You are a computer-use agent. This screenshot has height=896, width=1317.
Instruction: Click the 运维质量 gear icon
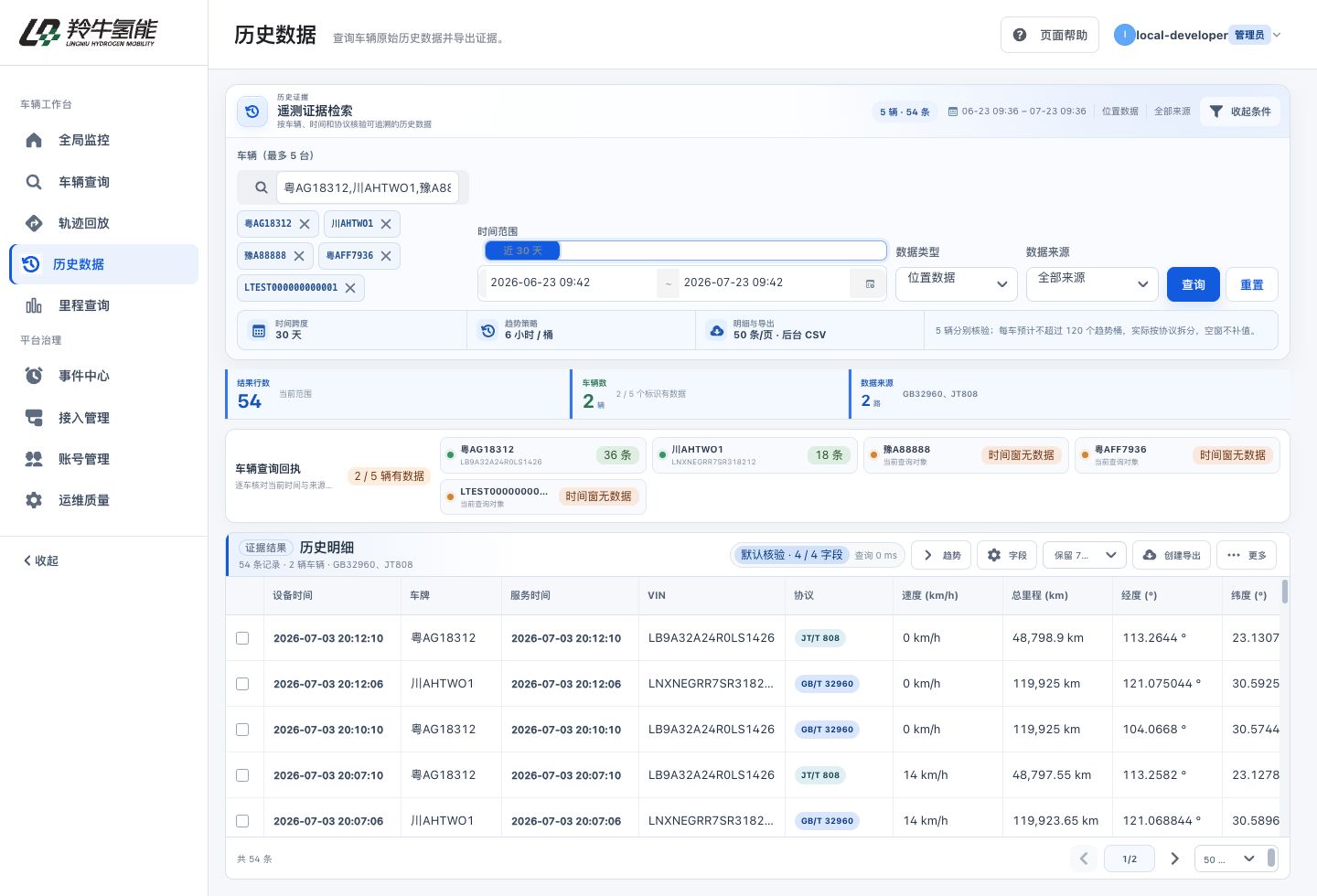coord(34,500)
